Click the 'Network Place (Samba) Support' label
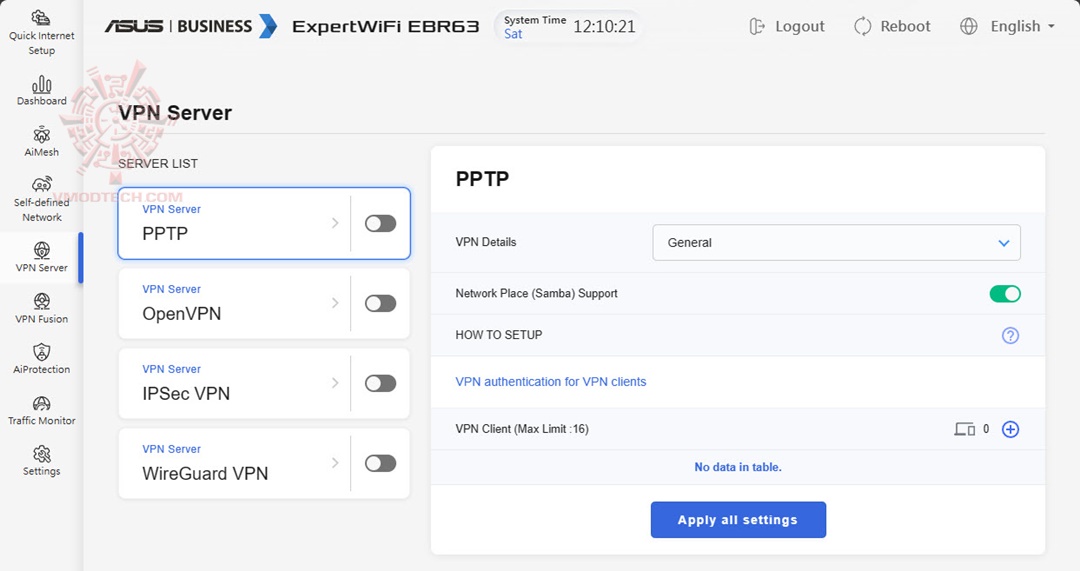This screenshot has width=1080, height=571. [x=536, y=293]
